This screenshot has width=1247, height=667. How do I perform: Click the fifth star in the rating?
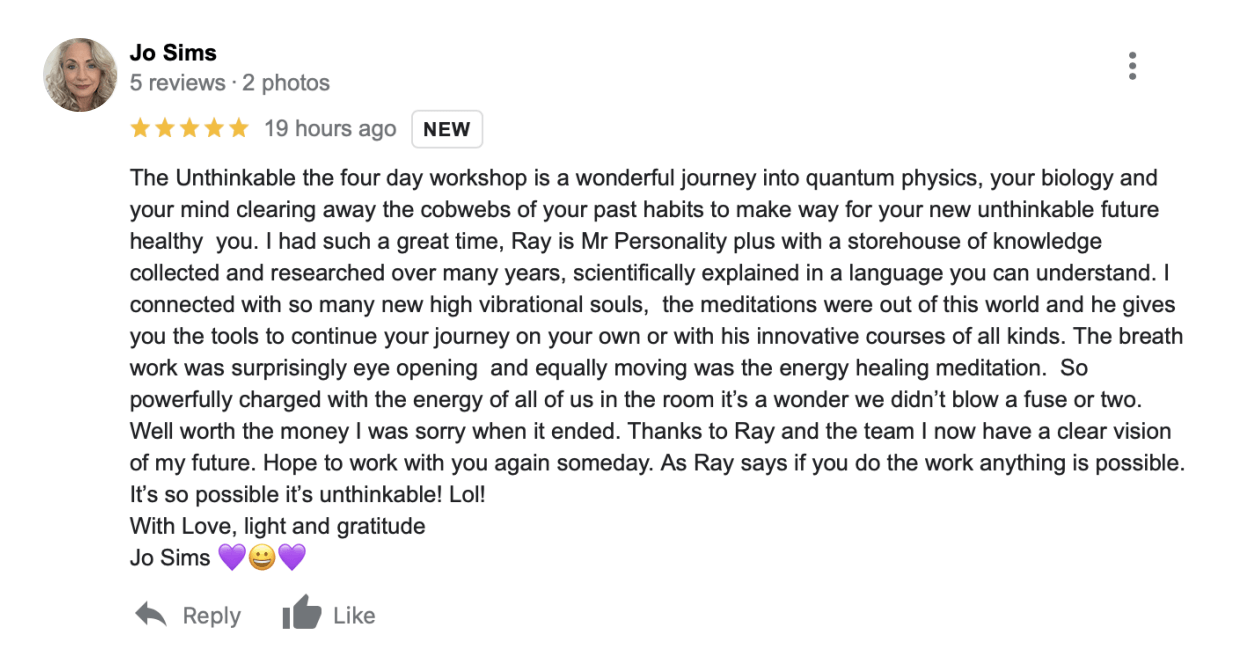point(238,128)
